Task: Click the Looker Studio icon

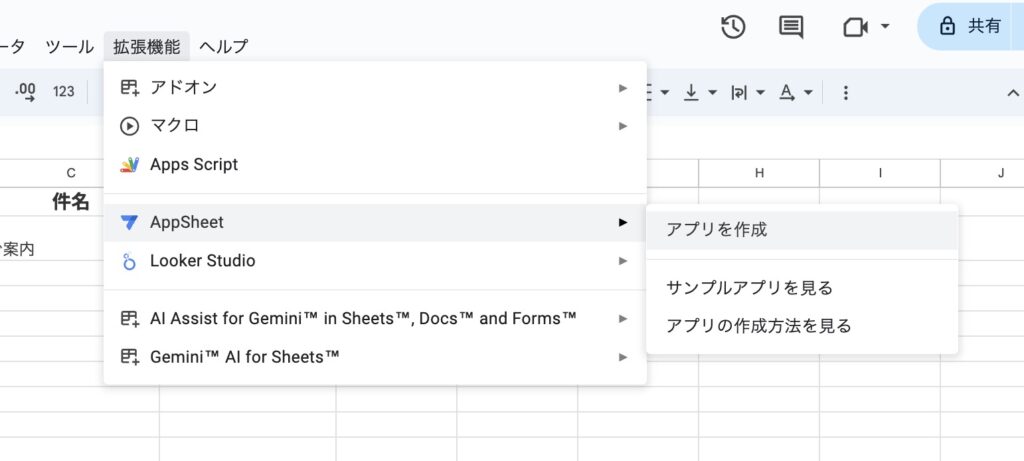Action: pos(129,261)
